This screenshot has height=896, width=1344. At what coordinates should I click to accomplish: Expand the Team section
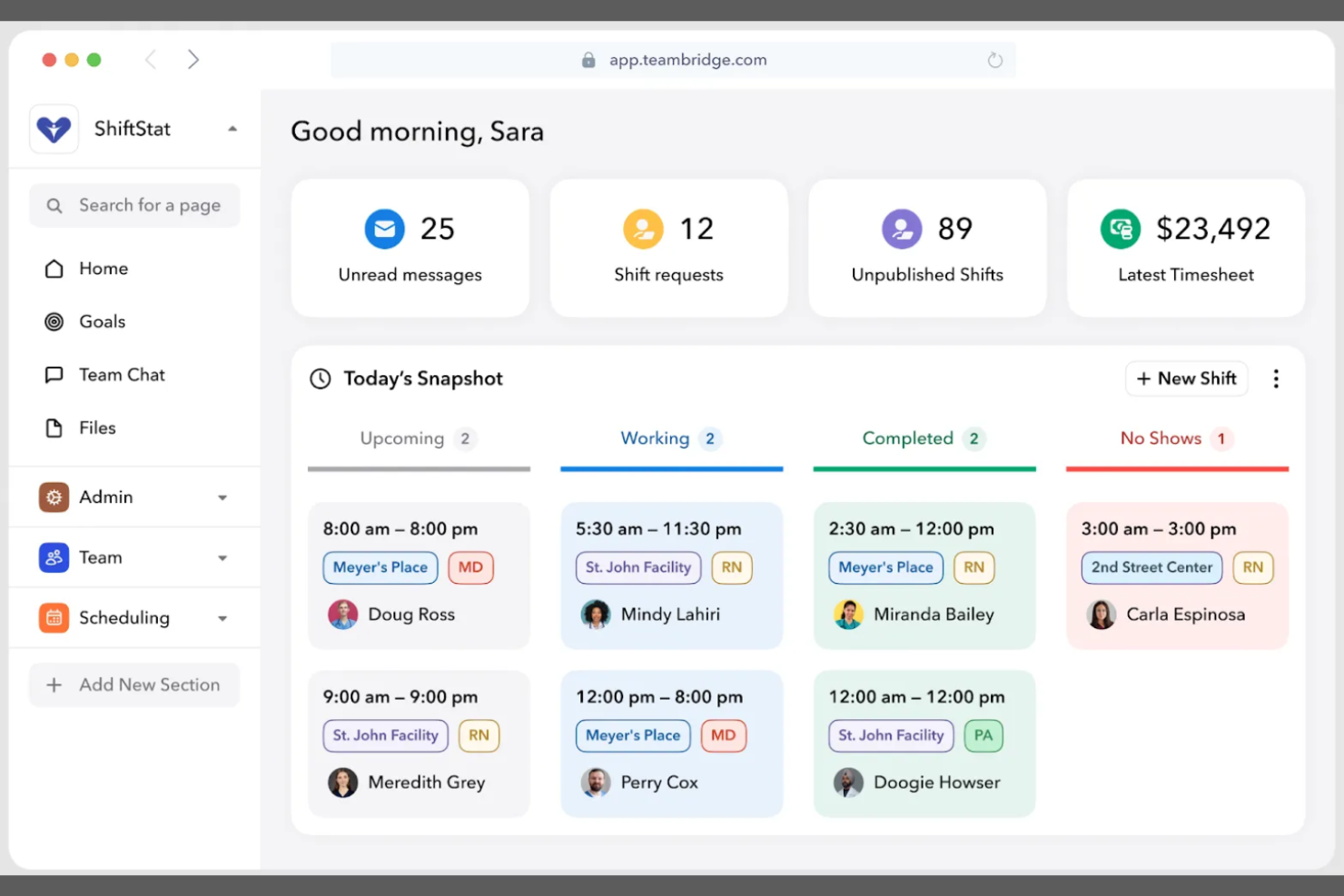222,558
